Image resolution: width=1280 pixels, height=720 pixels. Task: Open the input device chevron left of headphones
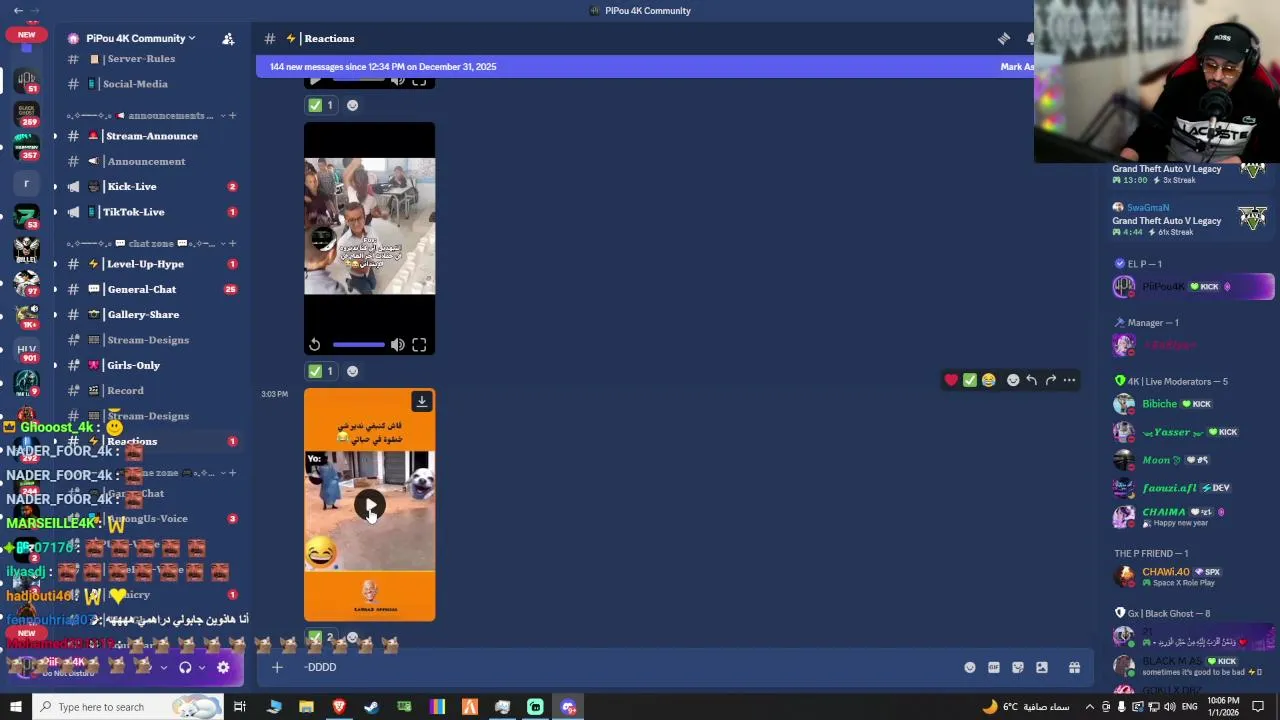tap(163, 667)
